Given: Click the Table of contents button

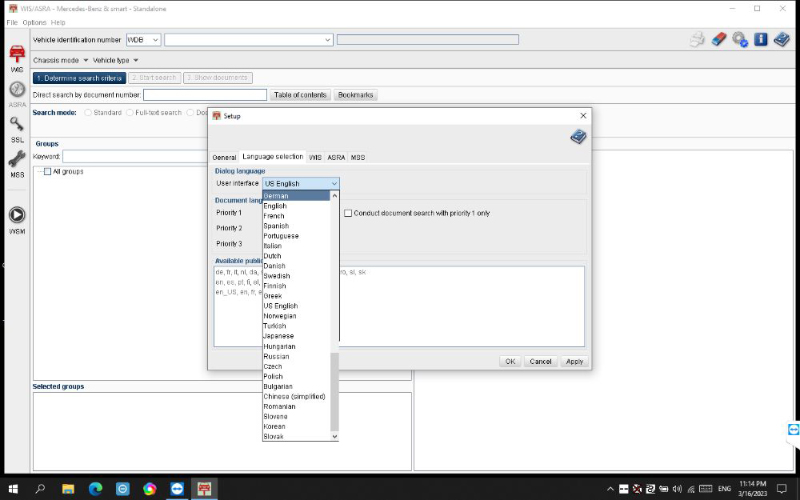Looking at the screenshot, I should coord(300,95).
